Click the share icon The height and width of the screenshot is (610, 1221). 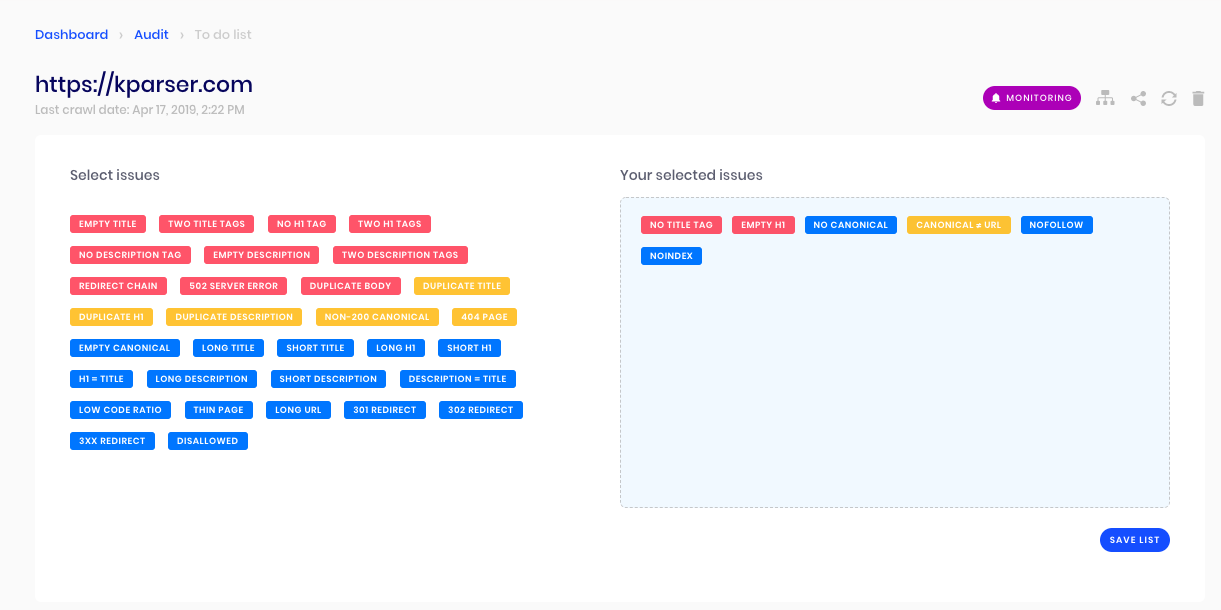(x=1138, y=98)
